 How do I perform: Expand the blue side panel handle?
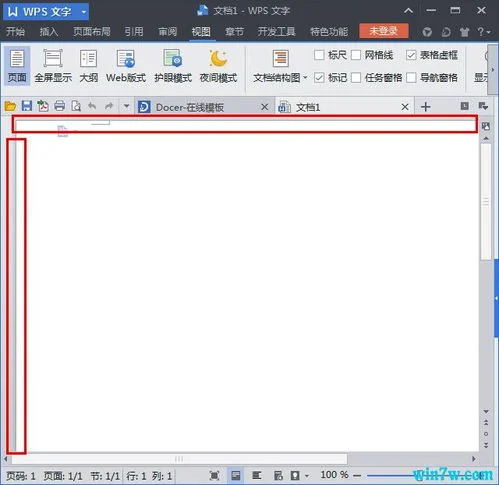pos(496,298)
